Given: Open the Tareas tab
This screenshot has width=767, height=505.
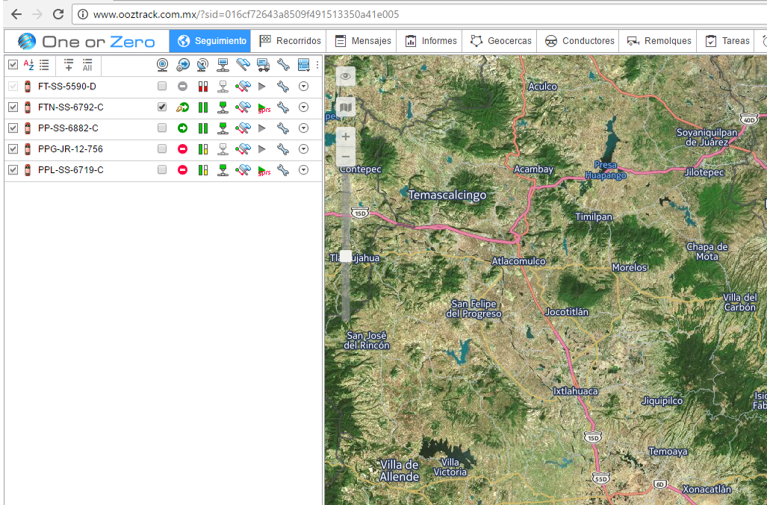Looking at the screenshot, I should point(727,41).
